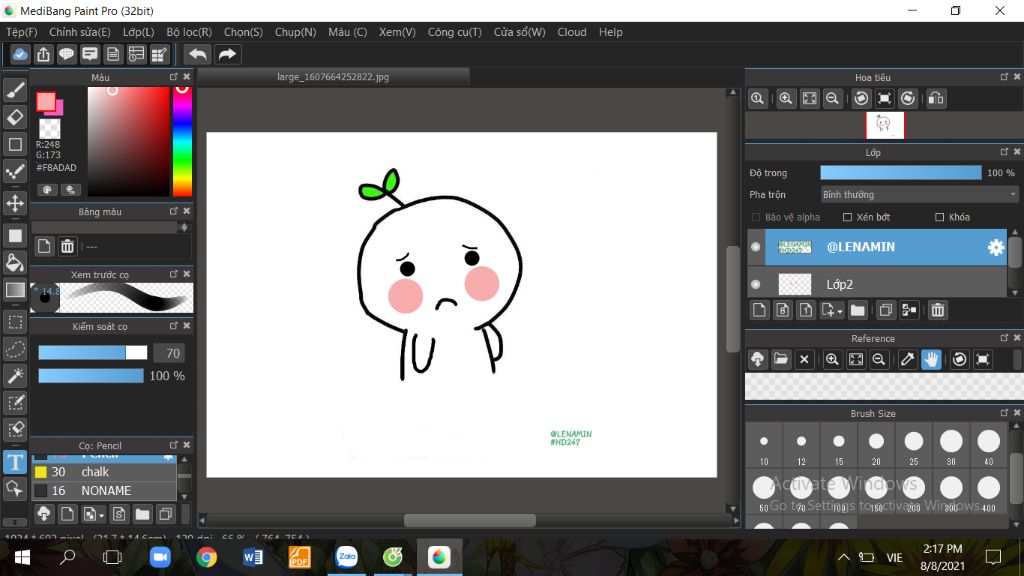Select the Eraser tool
Screen dimensions: 1024x576
tap(15, 118)
